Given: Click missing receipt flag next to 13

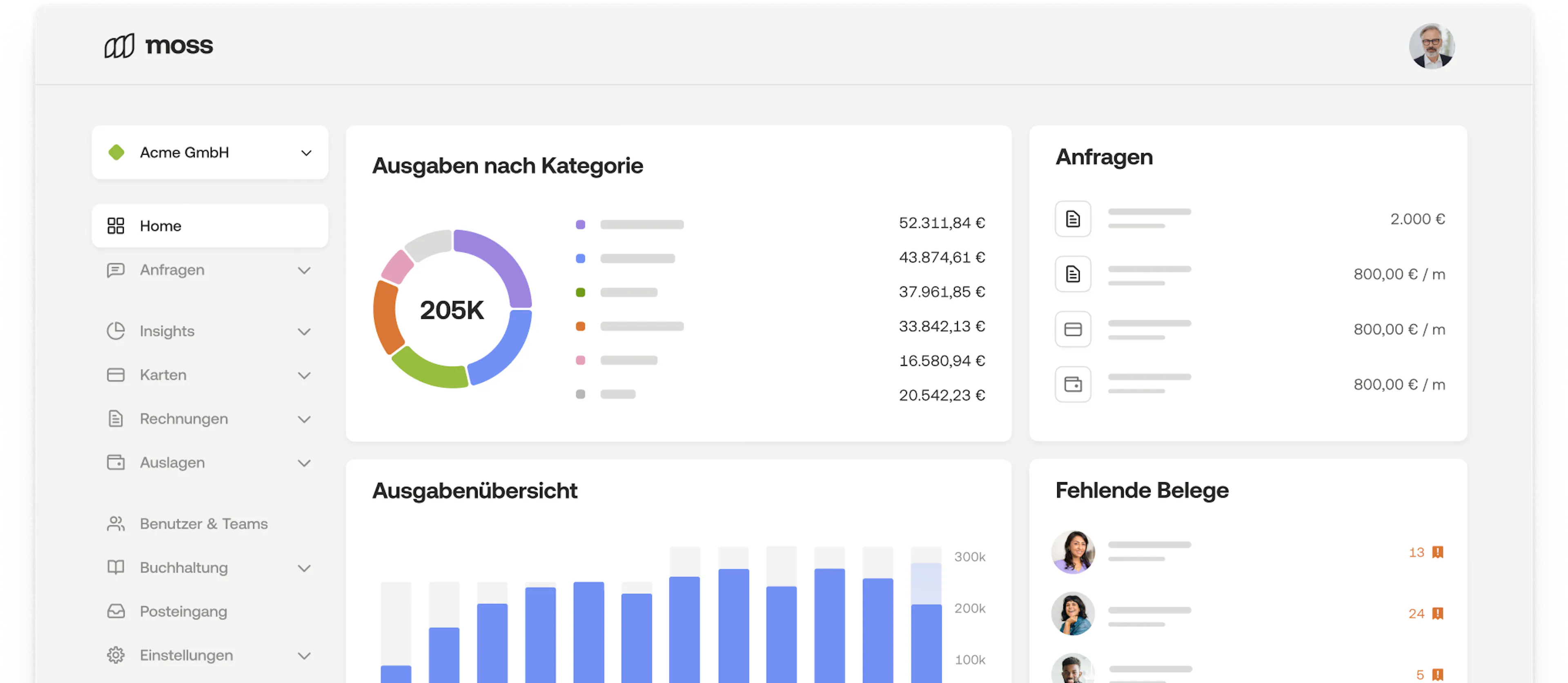Looking at the screenshot, I should tap(1438, 552).
